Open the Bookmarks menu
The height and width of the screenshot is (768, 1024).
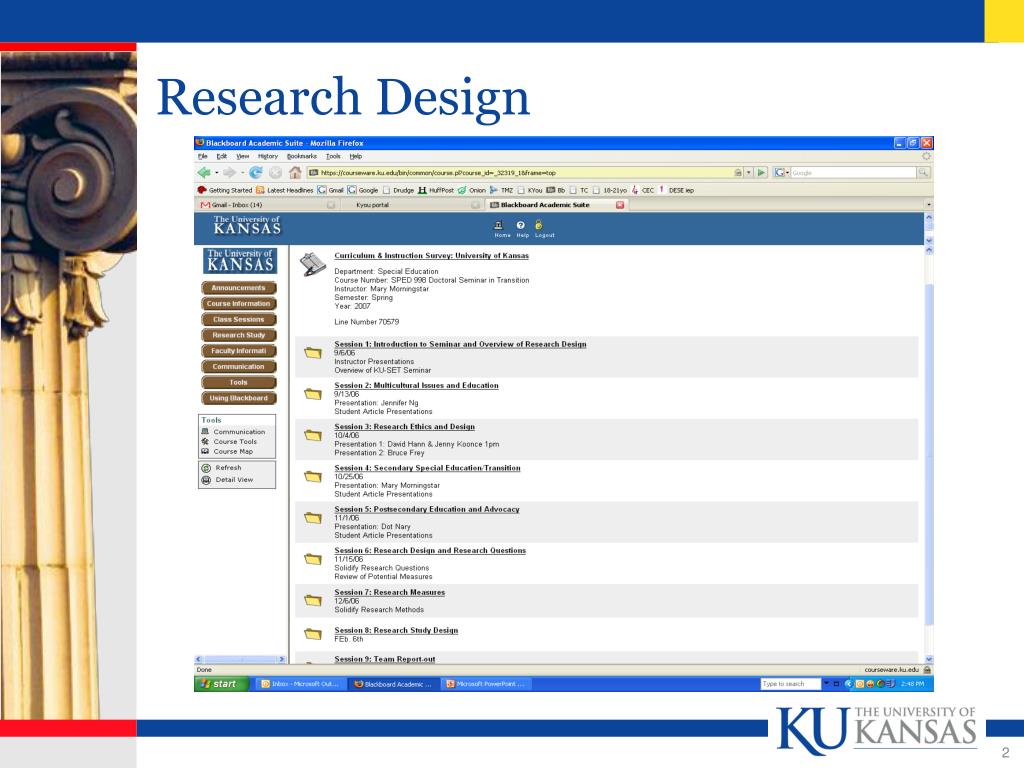(302, 157)
